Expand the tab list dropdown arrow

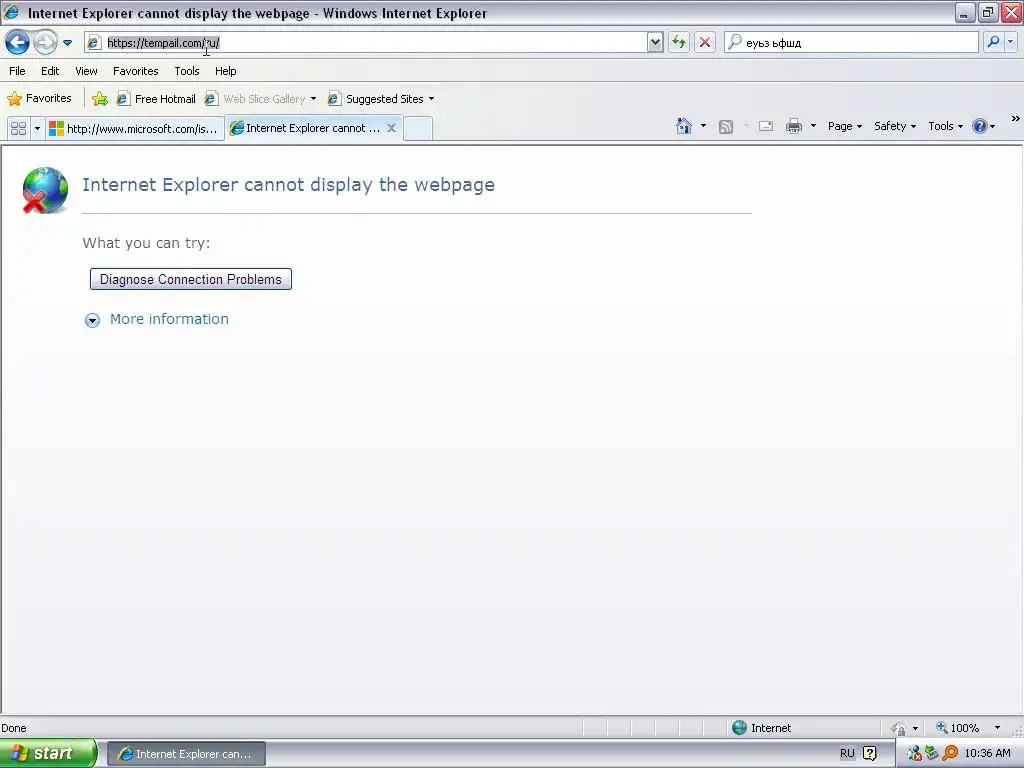37,129
